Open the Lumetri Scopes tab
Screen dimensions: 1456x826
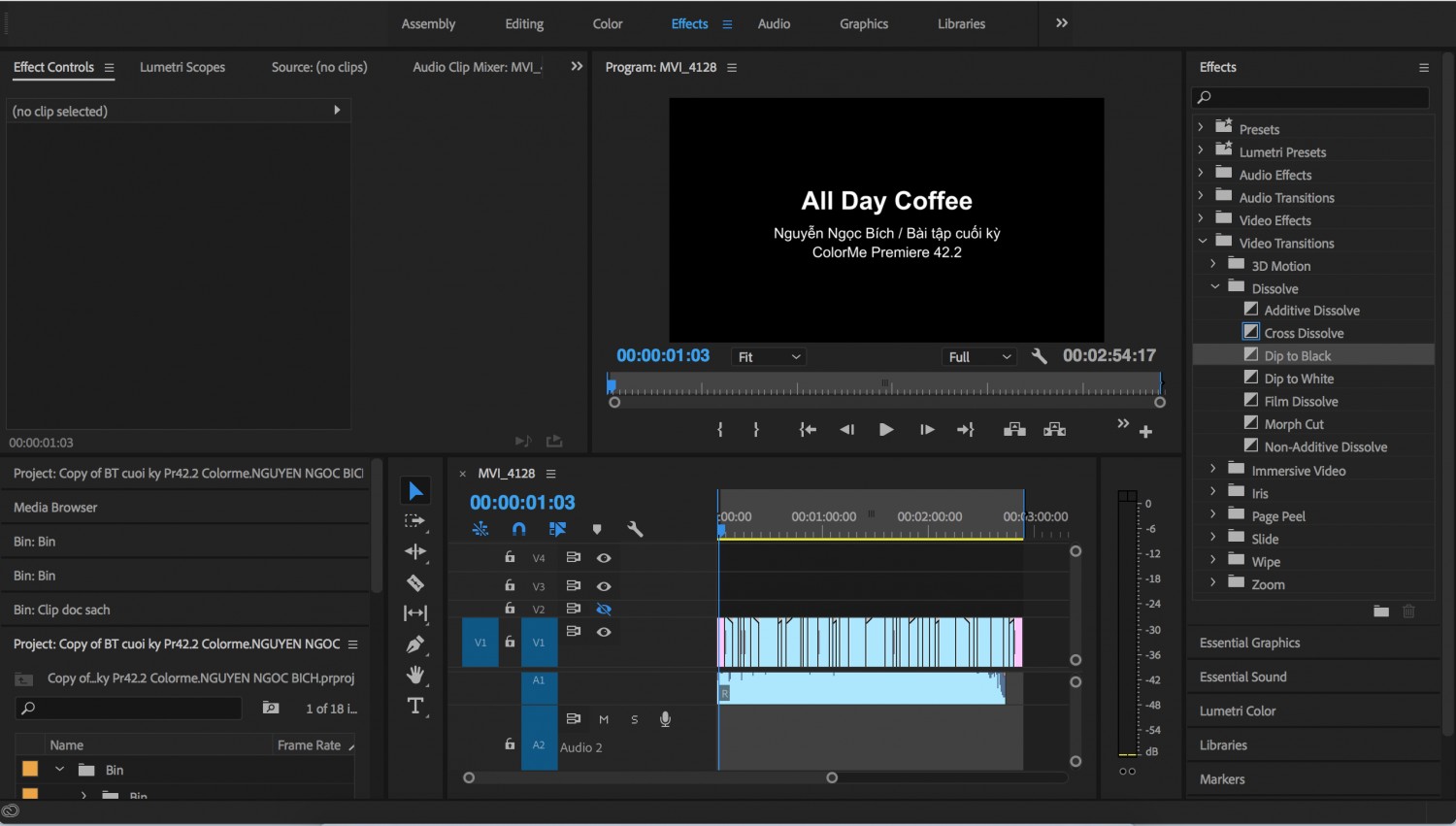(x=182, y=67)
